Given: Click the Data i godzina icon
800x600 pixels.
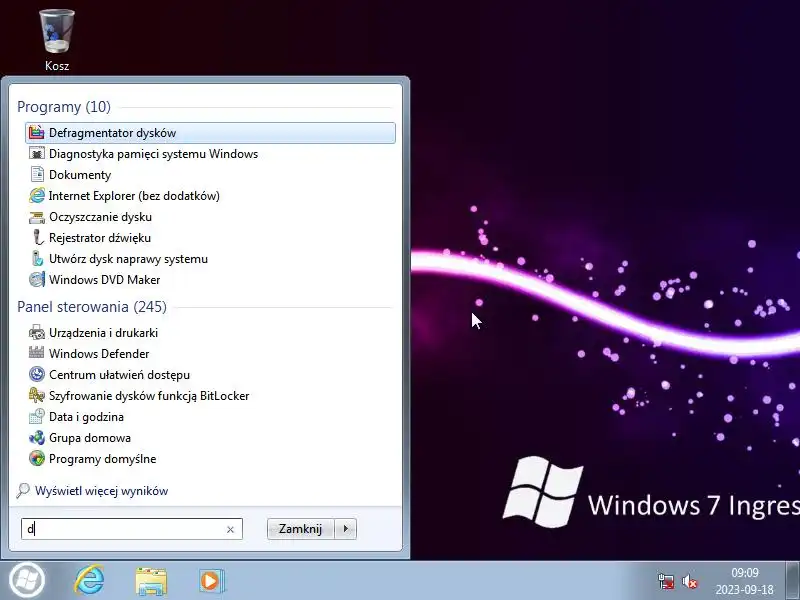Looking at the screenshot, I should click(37, 416).
